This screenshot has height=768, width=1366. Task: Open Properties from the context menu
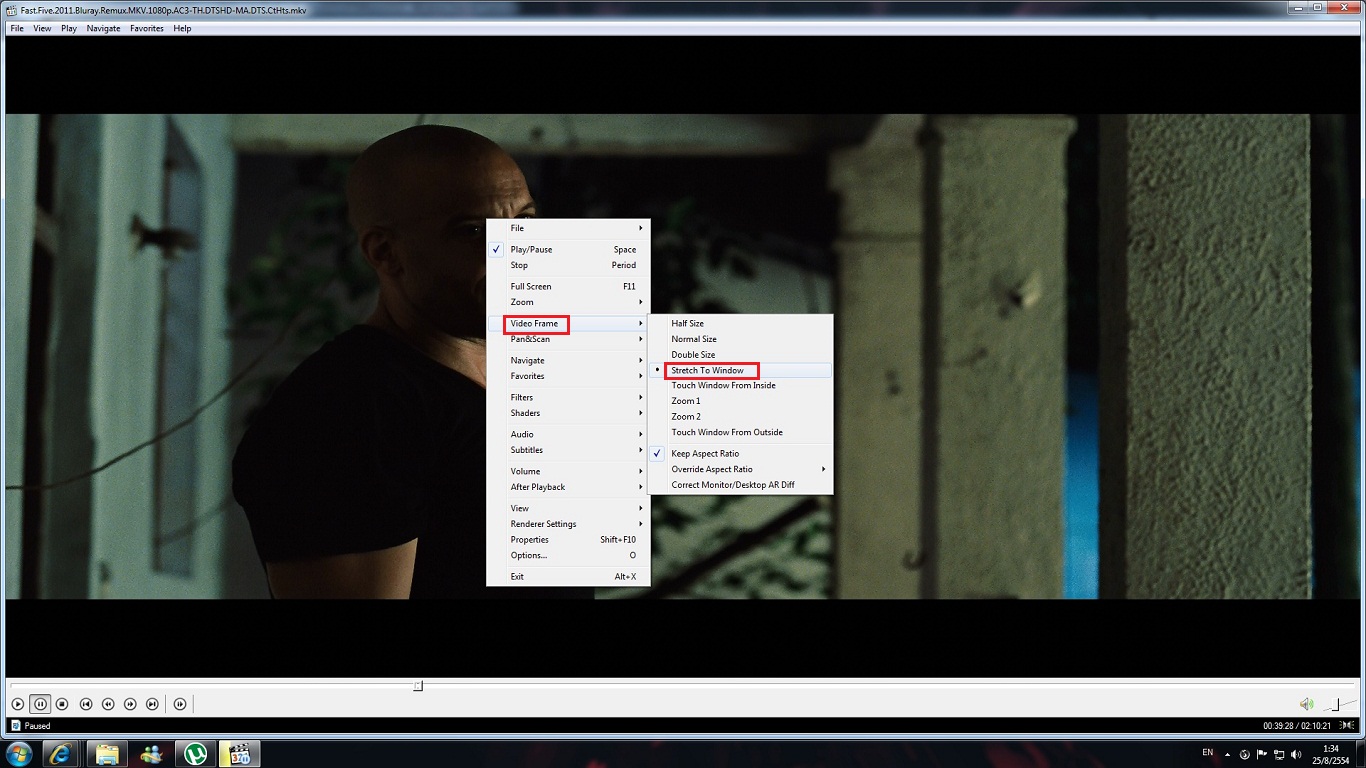point(568,539)
